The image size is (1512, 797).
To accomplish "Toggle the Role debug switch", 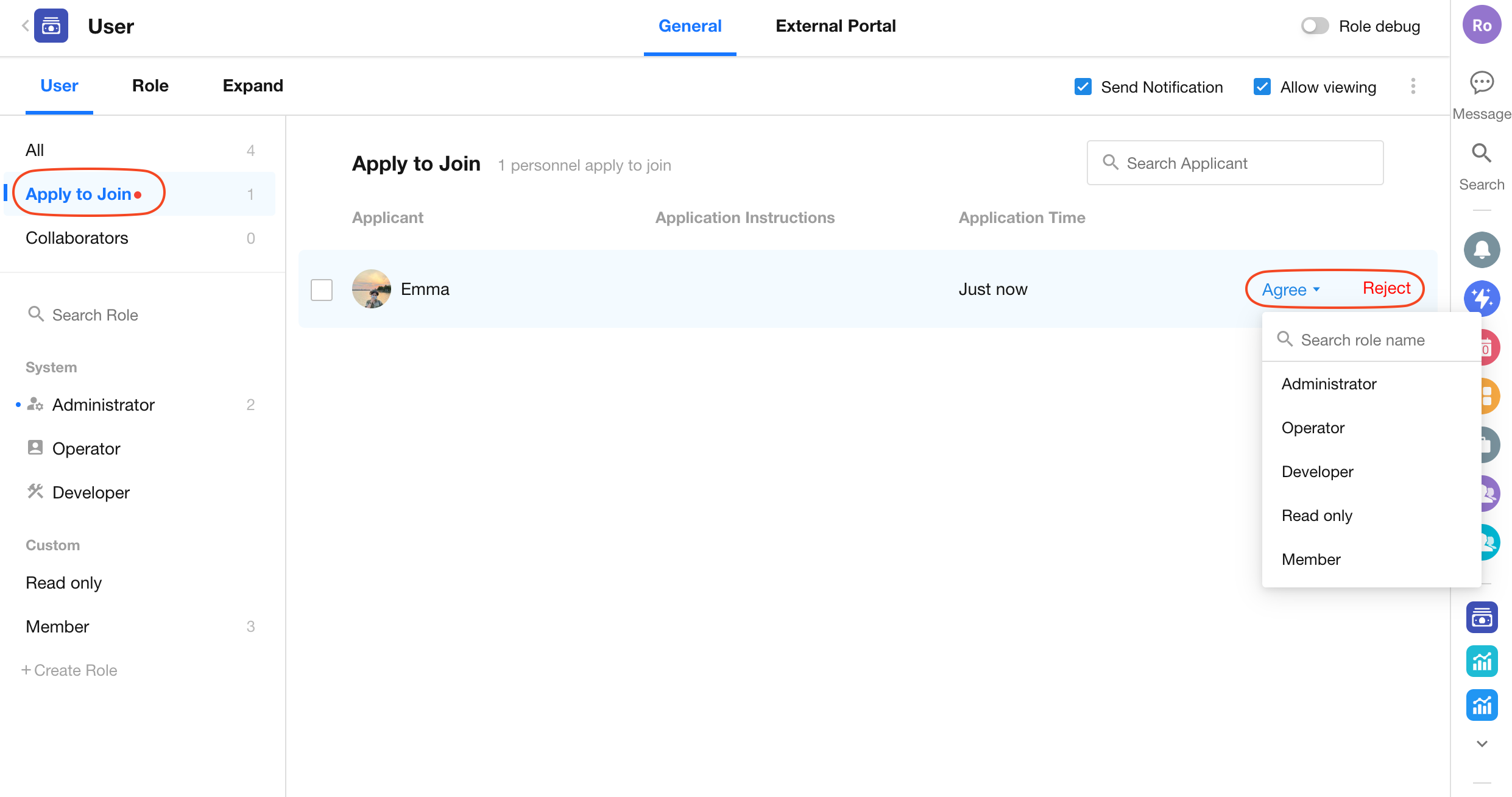I will 1314,26.
